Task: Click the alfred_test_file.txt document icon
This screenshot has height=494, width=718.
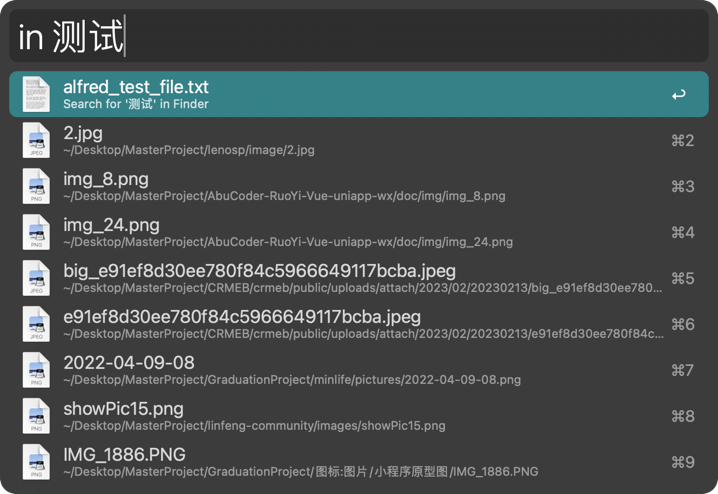Action: (36, 94)
